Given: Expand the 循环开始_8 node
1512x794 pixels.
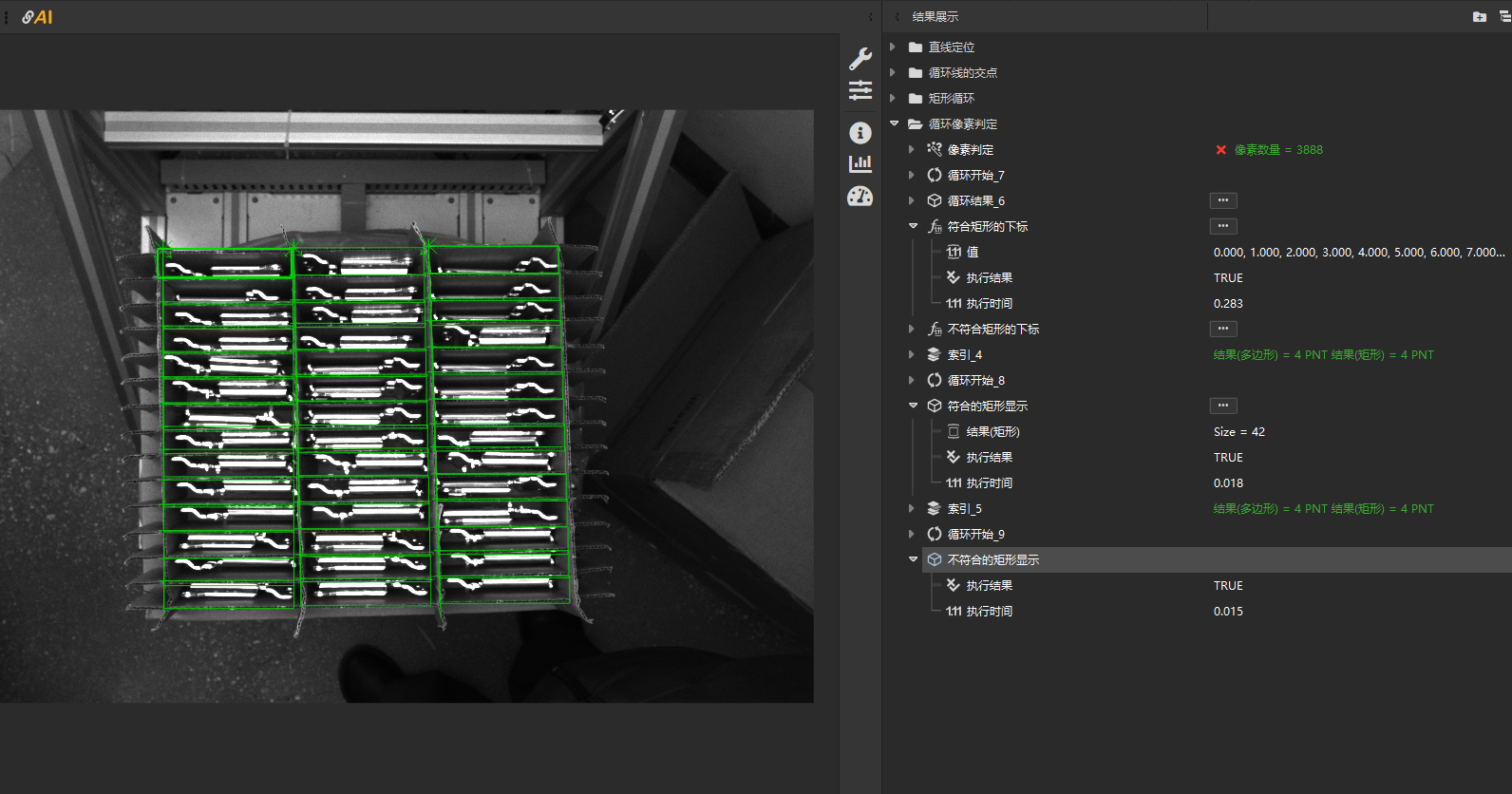Looking at the screenshot, I should coord(912,381).
